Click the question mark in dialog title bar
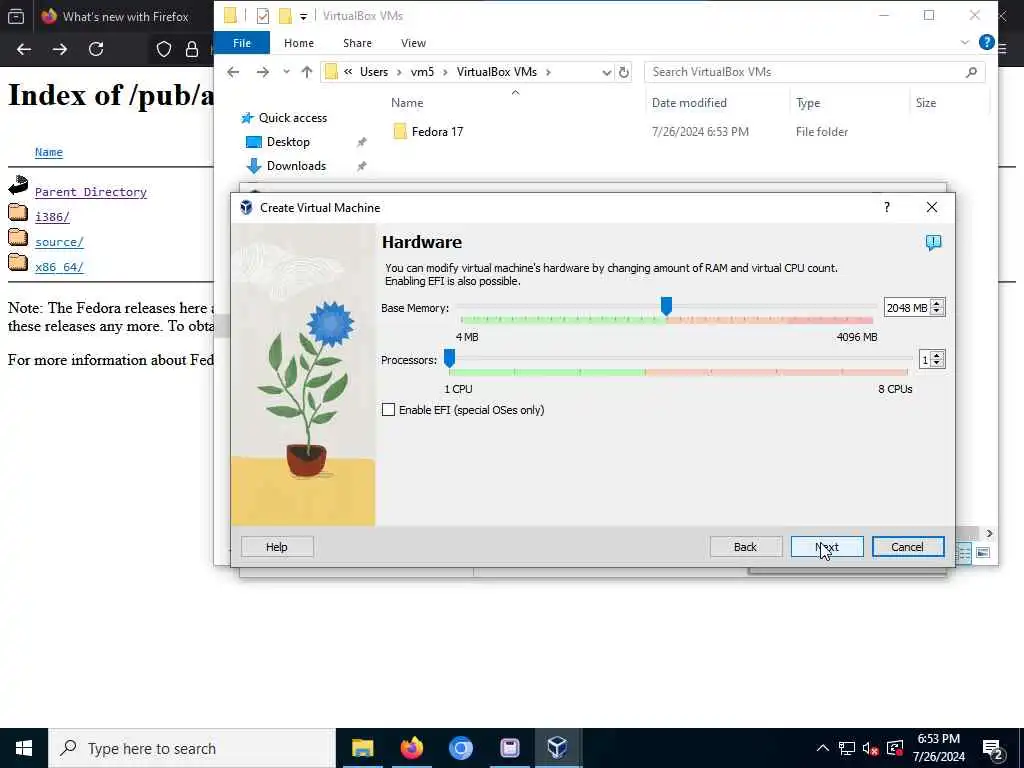 tap(886, 207)
